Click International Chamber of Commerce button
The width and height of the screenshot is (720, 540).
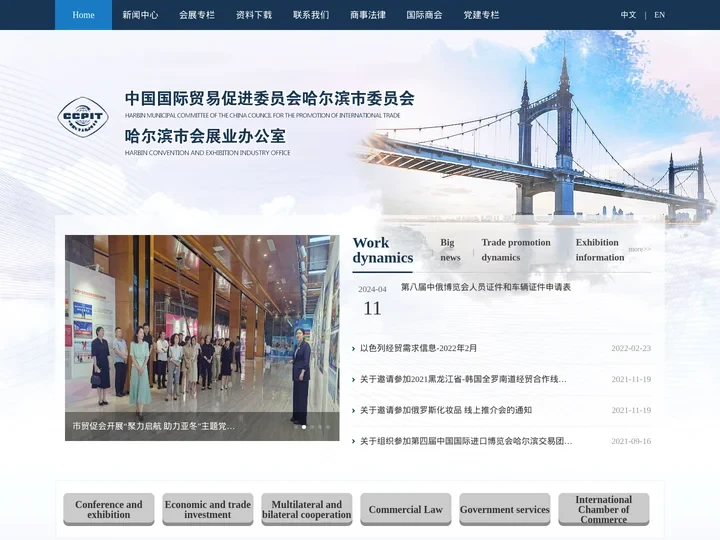604,509
